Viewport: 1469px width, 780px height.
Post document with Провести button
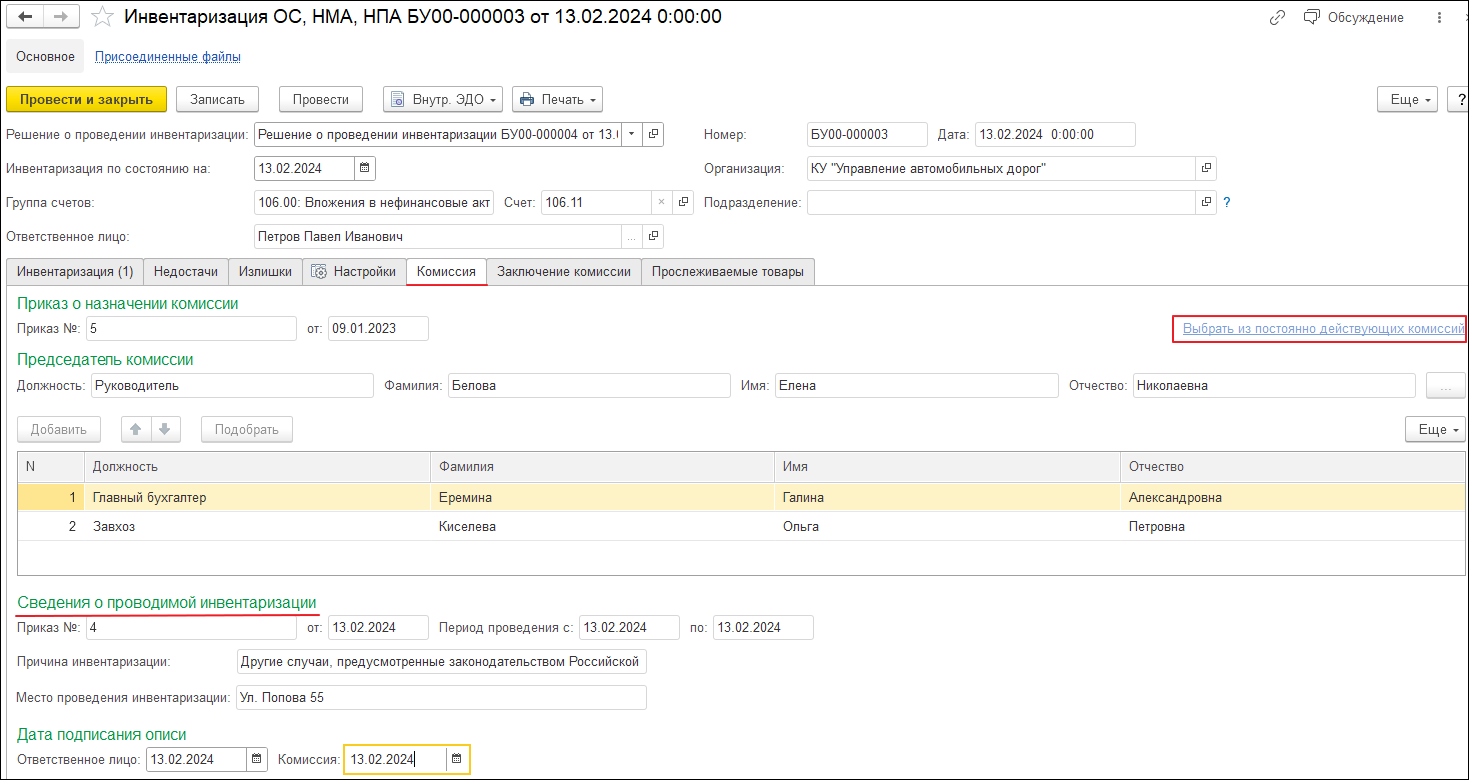(x=321, y=99)
